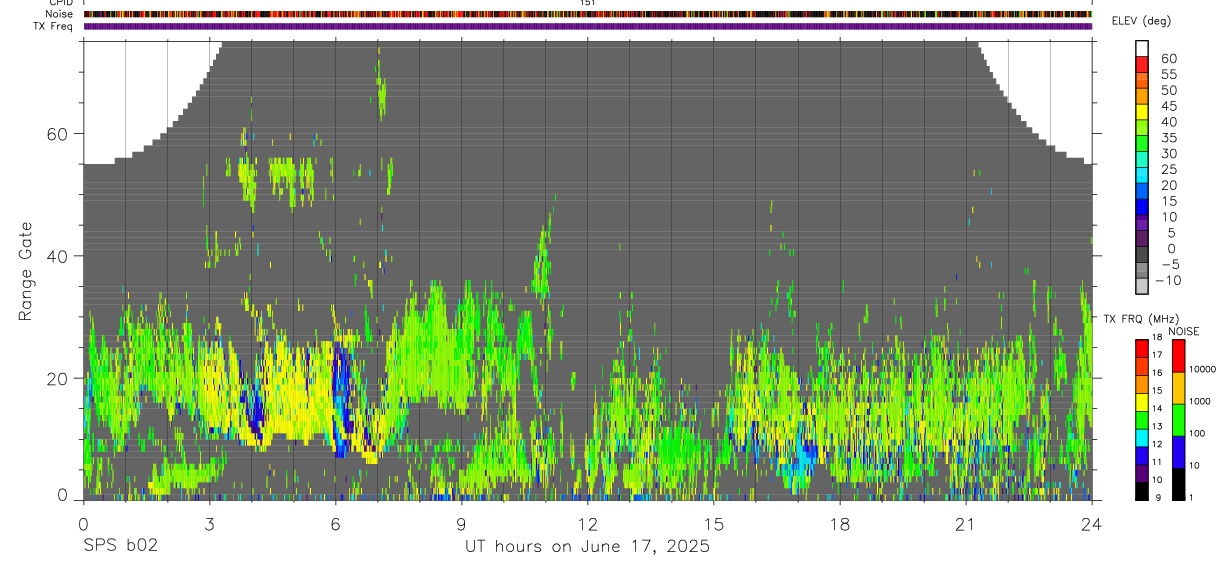This screenshot has height=567, width=1228.
Task: Click the 'Range Gate' y-axis title
Action: tap(25, 272)
